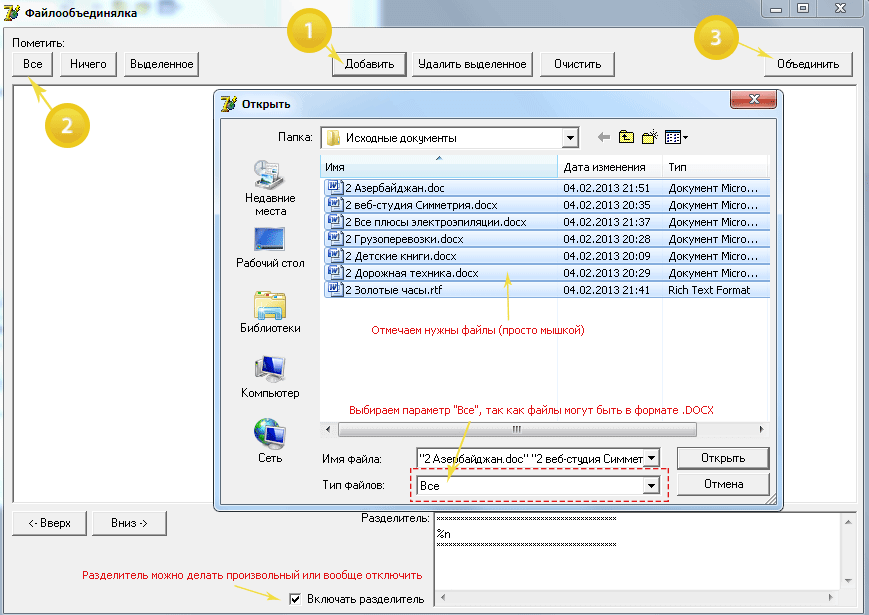Click the separator area scroll-up arrow
This screenshot has height=615, width=869.
pyautogui.click(x=848, y=522)
